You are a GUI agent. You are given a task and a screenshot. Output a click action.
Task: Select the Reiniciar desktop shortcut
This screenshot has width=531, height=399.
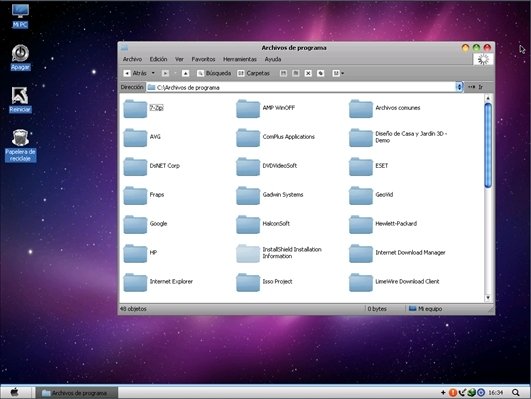[20, 100]
